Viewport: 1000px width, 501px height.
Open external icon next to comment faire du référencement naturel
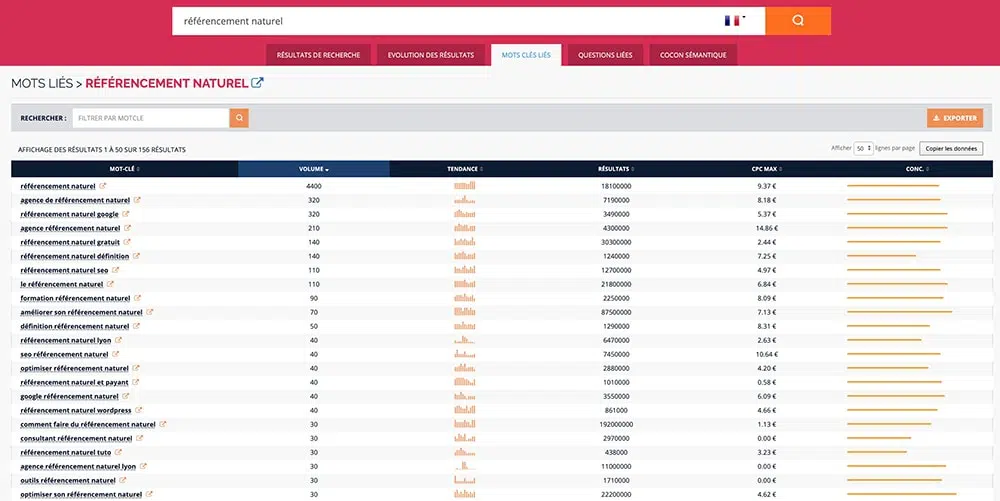click(163, 424)
